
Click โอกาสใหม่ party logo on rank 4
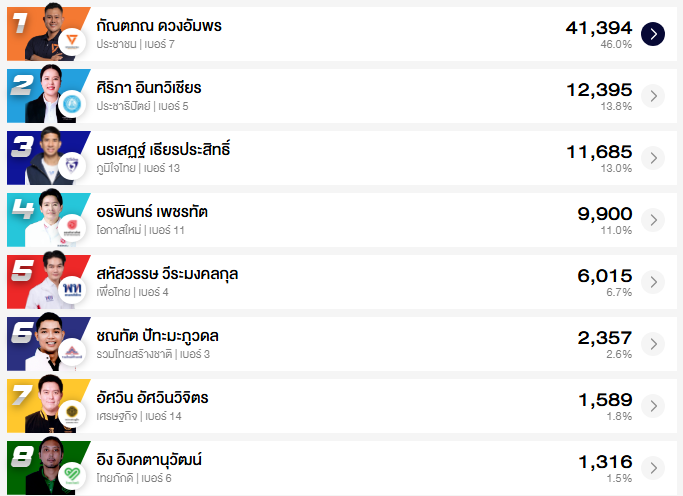pyautogui.click(x=72, y=228)
